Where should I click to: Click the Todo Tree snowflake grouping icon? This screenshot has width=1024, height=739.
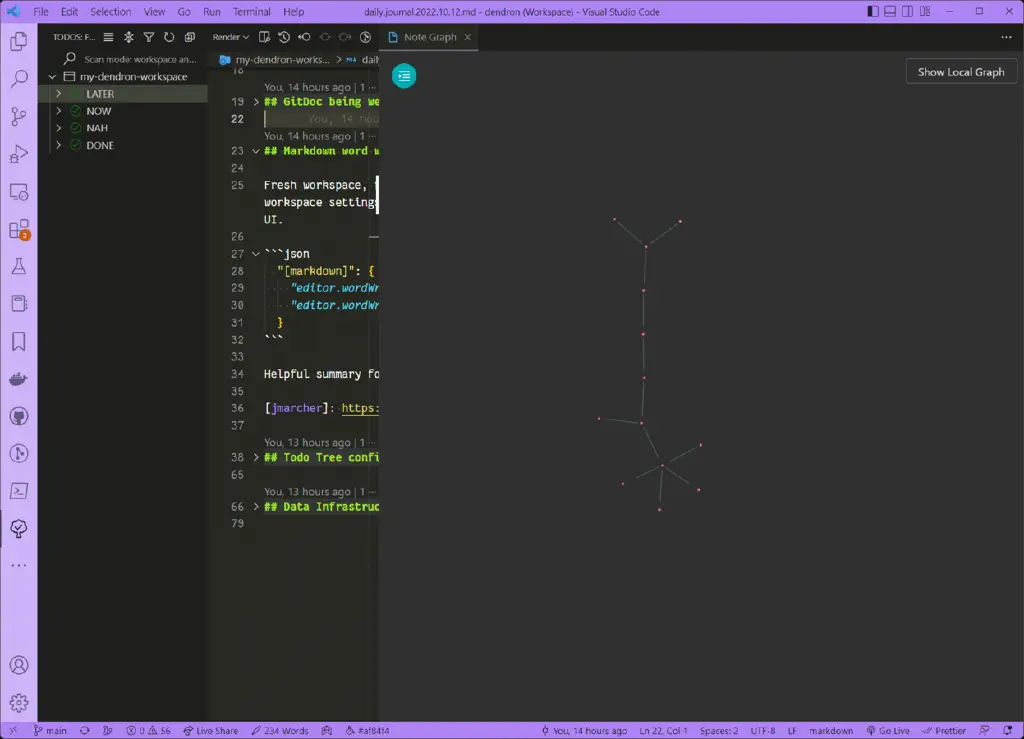(x=129, y=37)
